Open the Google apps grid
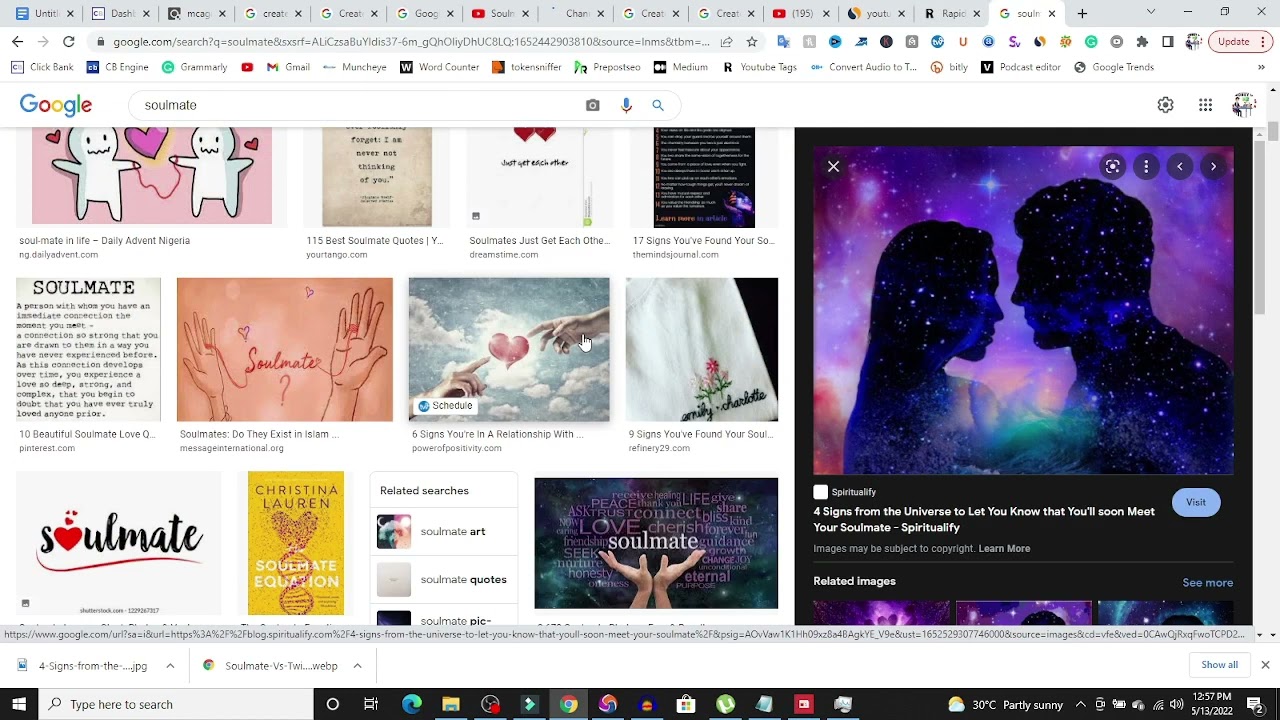The height and width of the screenshot is (720, 1280). pos(1206,105)
